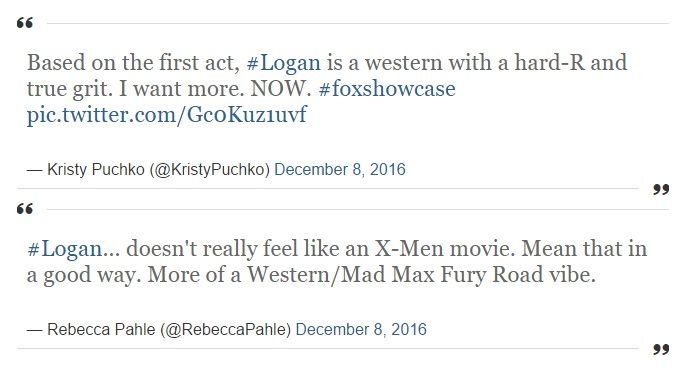
Task: Click the @RebeccaPahle handle
Action: coord(225,329)
